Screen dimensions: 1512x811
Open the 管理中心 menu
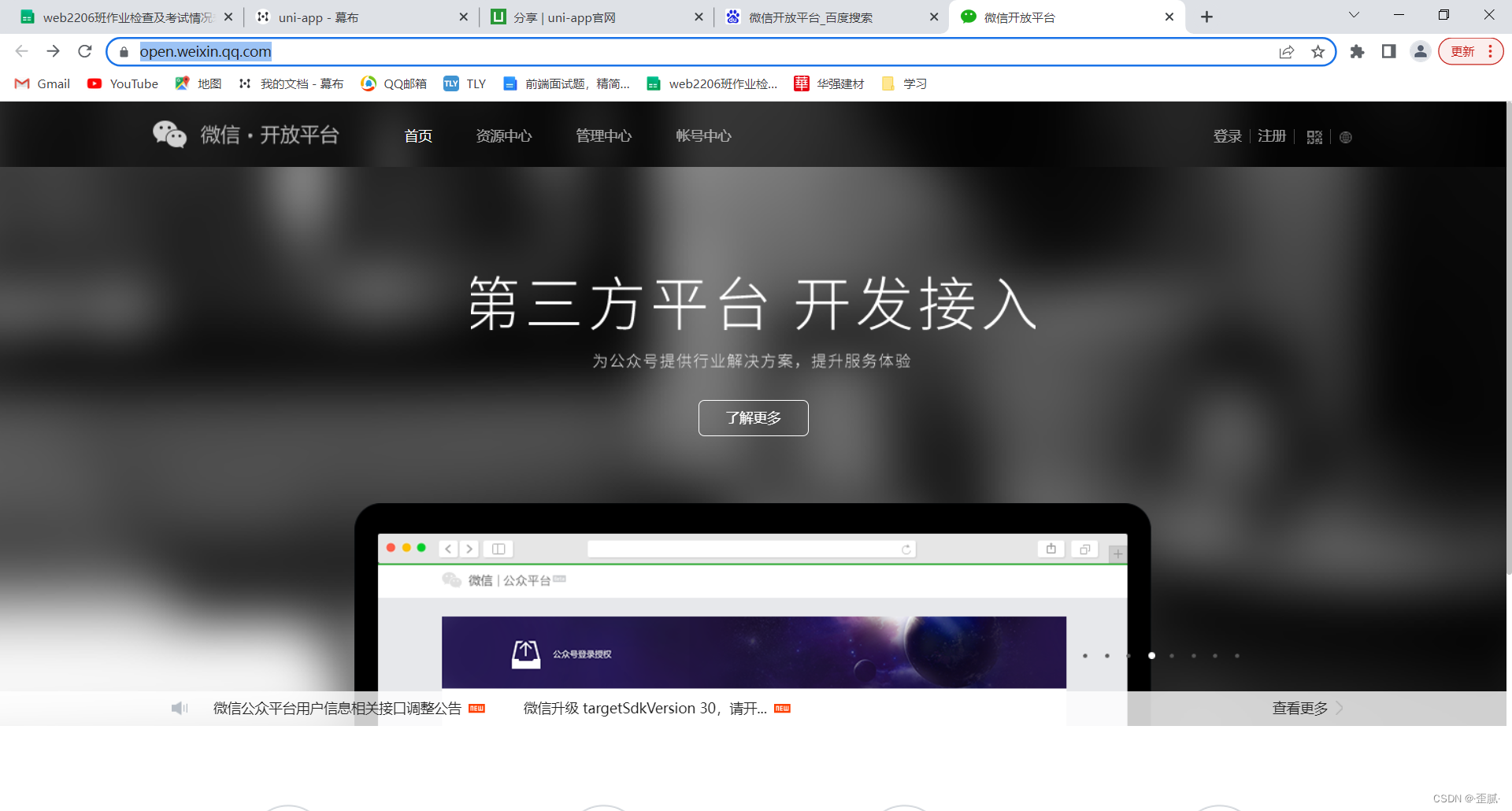pyautogui.click(x=603, y=135)
